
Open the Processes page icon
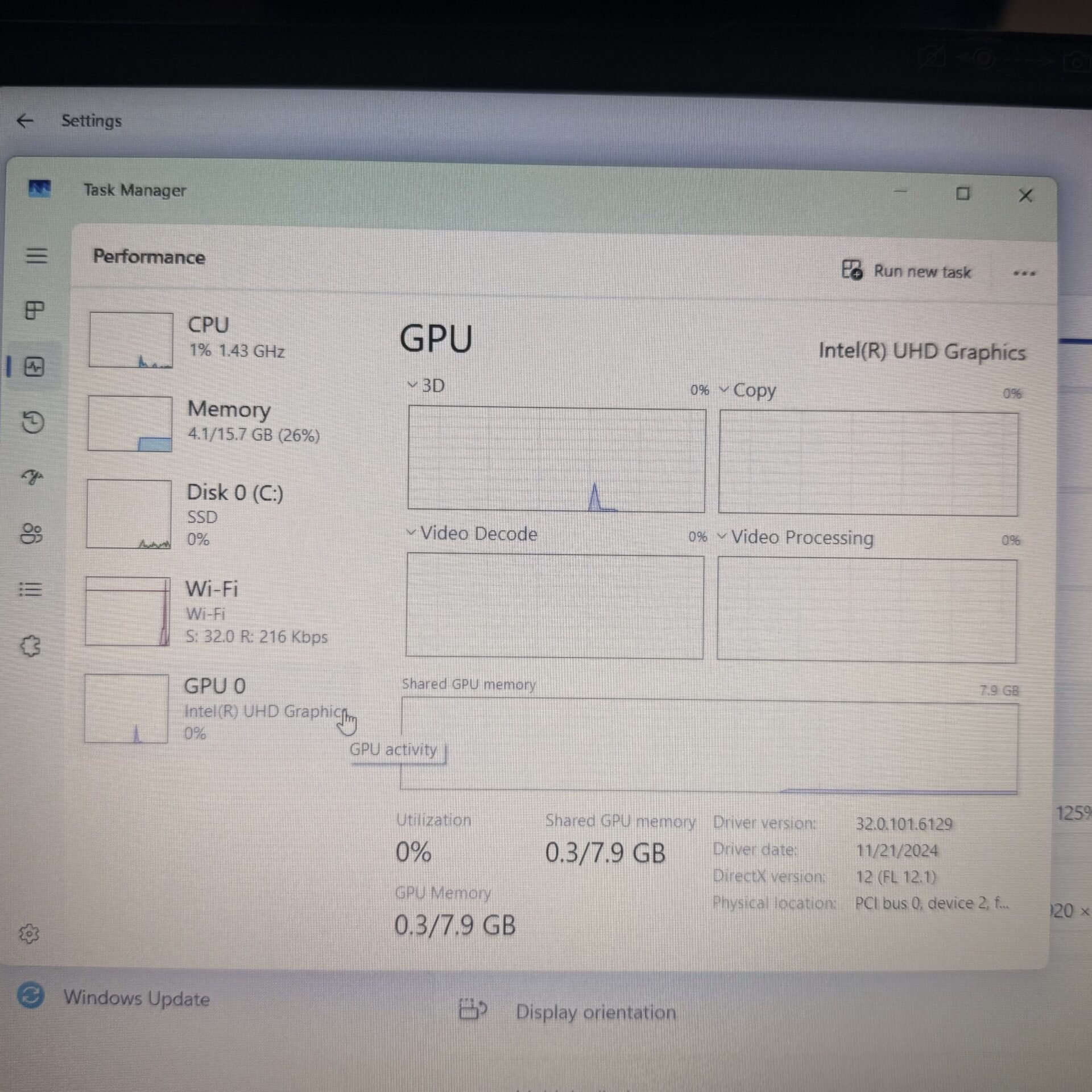coord(35,311)
